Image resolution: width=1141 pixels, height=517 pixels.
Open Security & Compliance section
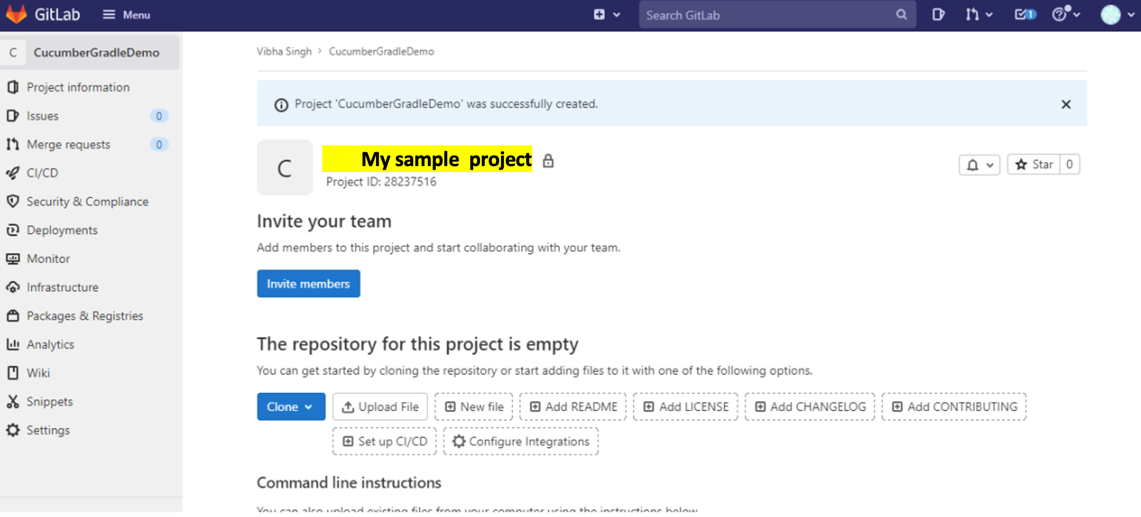87,202
